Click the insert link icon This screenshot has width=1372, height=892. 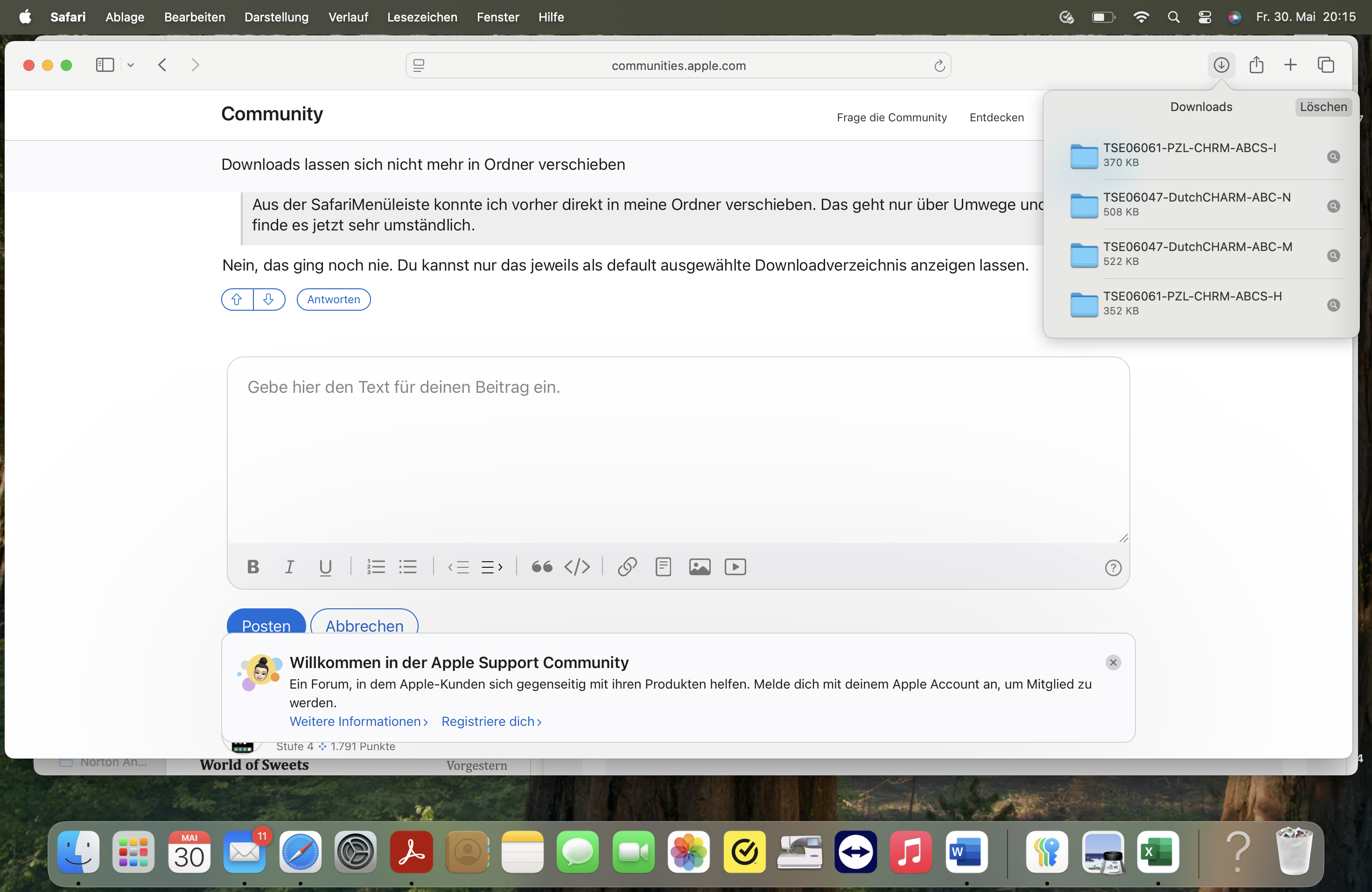click(x=627, y=567)
